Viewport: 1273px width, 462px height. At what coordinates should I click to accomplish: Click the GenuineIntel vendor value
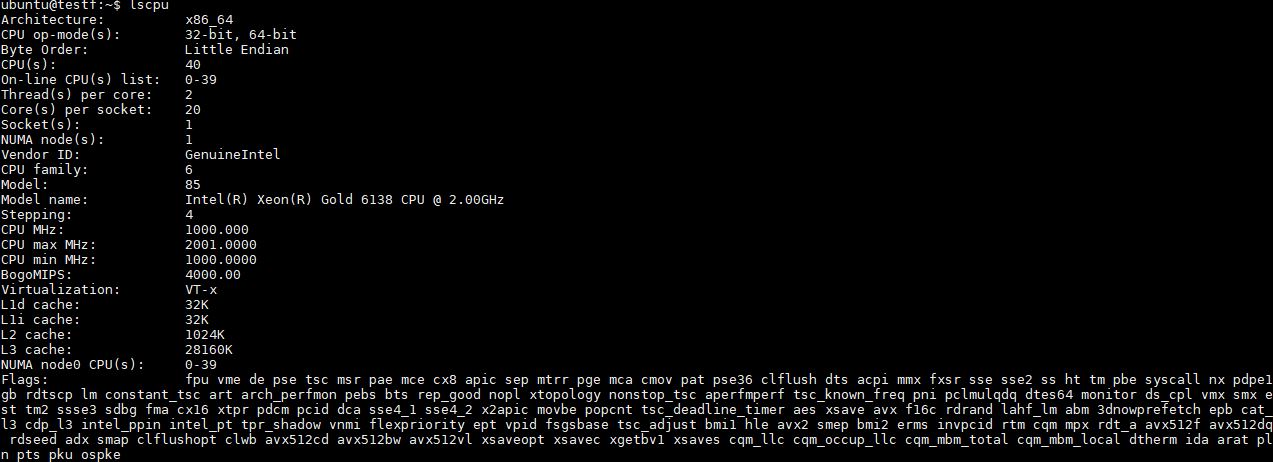coord(233,155)
